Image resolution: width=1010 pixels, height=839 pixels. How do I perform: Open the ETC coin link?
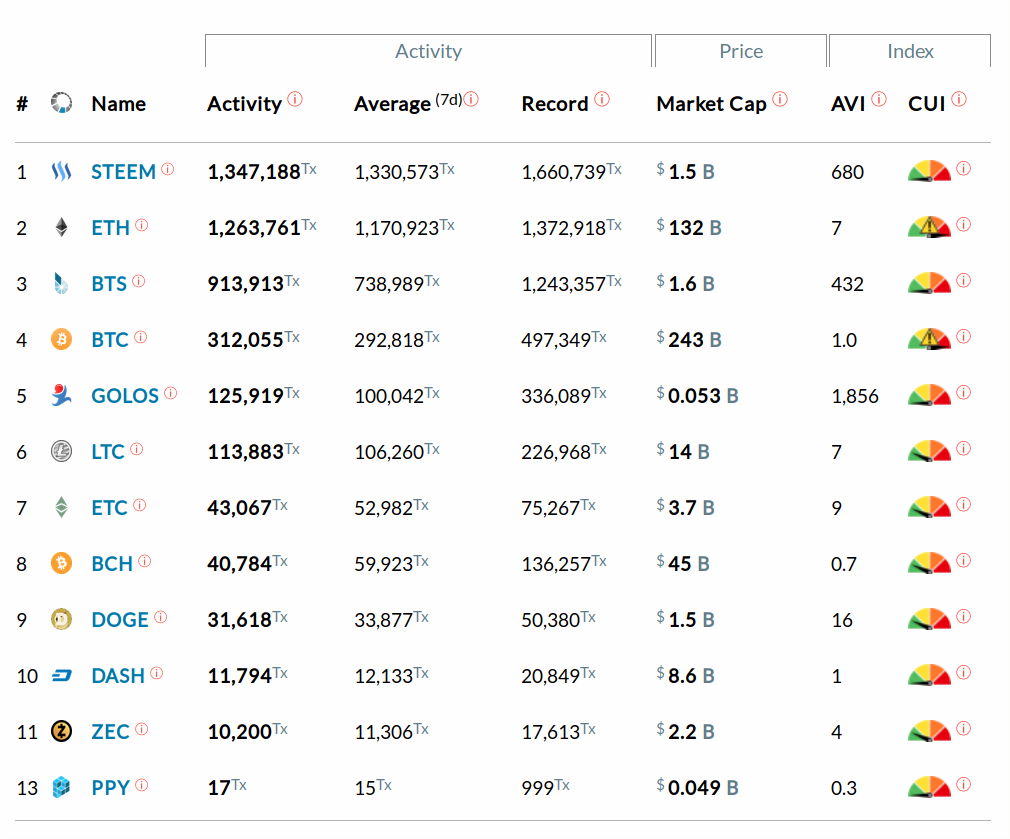tap(110, 508)
